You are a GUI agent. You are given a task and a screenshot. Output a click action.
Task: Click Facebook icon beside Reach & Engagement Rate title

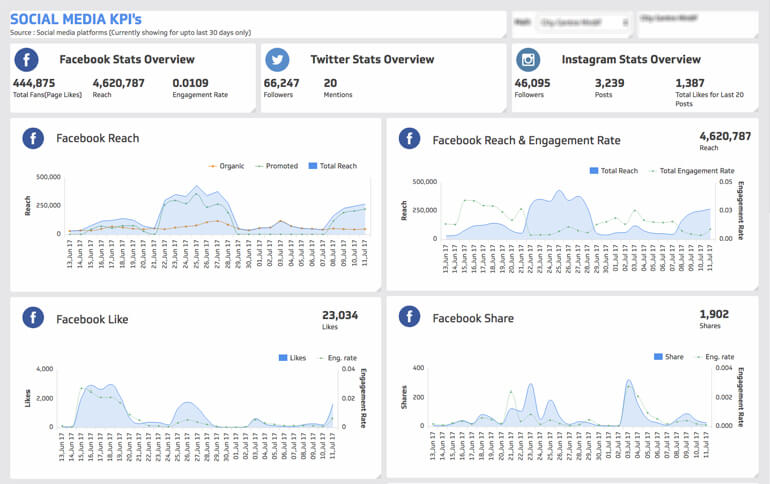409,139
